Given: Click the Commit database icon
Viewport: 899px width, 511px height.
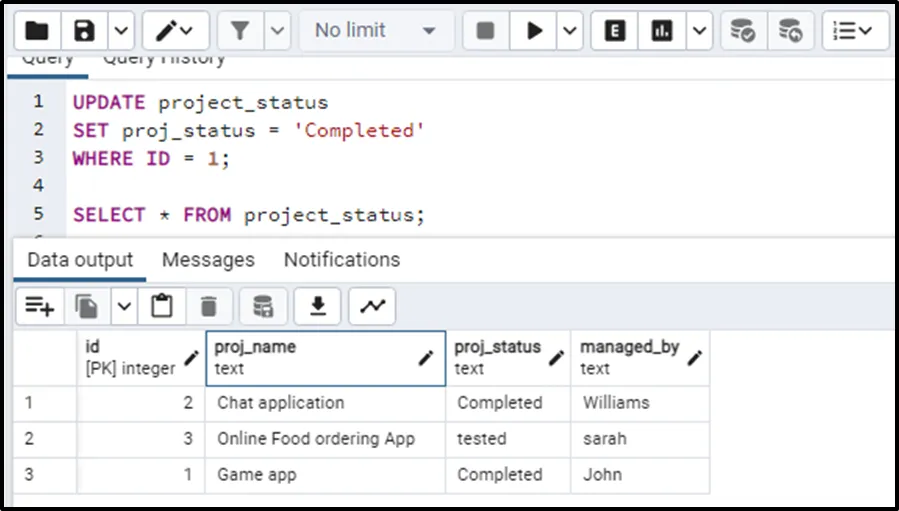Looking at the screenshot, I should coord(742,31).
